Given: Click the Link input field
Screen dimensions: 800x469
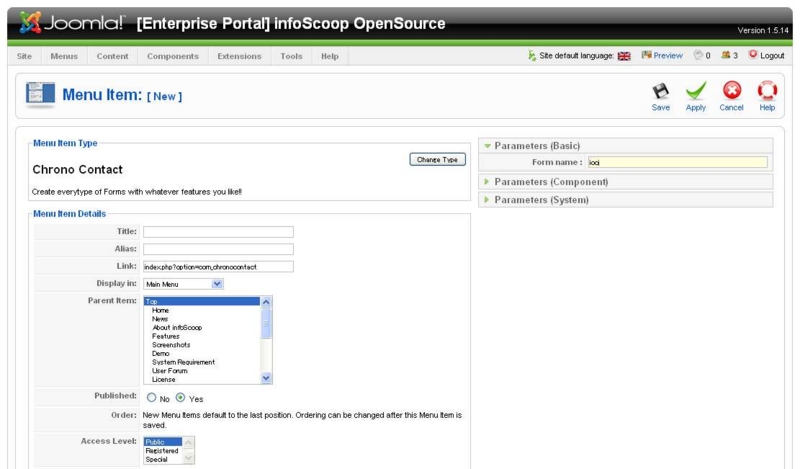Looking at the screenshot, I should coord(218,266).
